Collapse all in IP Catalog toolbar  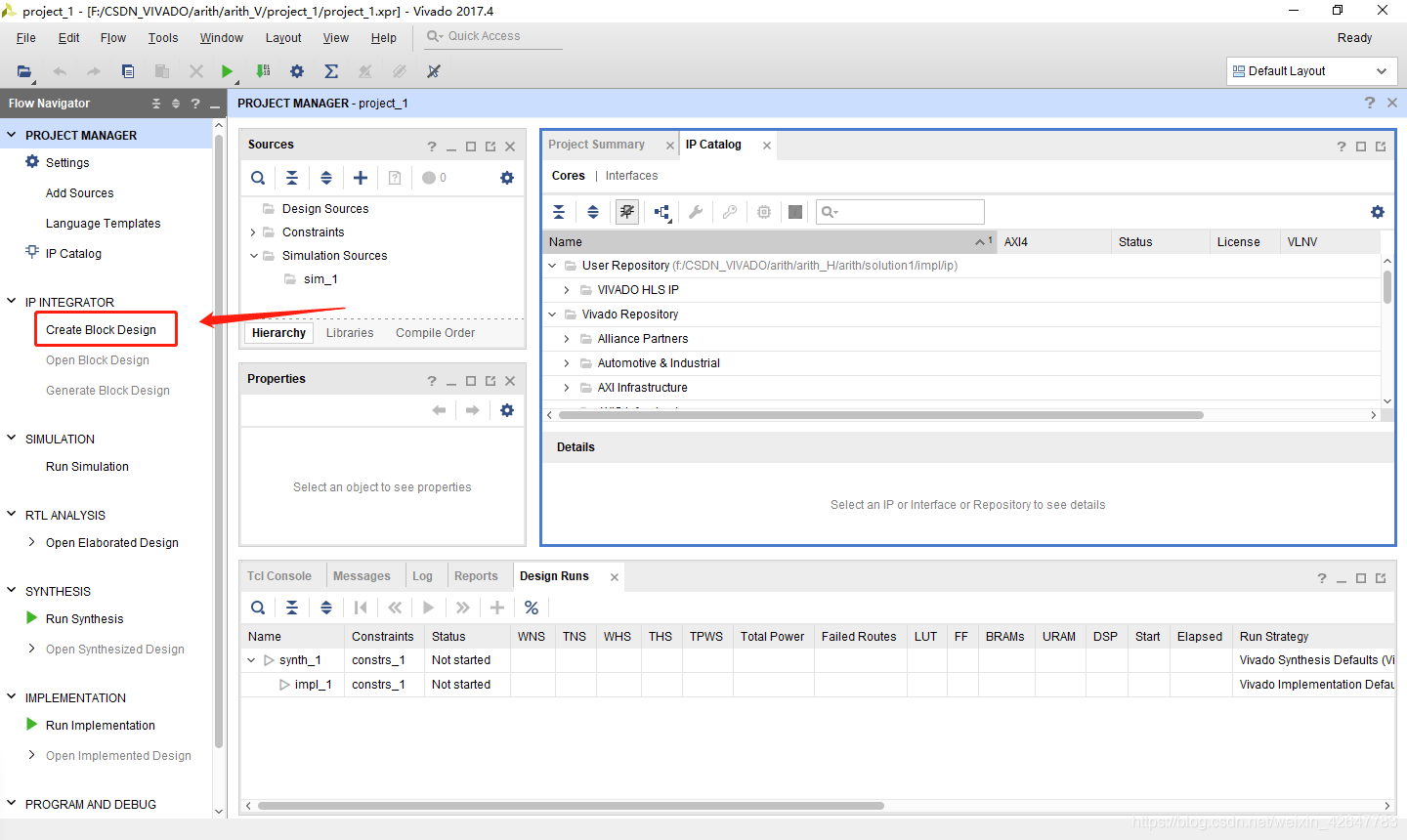(x=559, y=212)
